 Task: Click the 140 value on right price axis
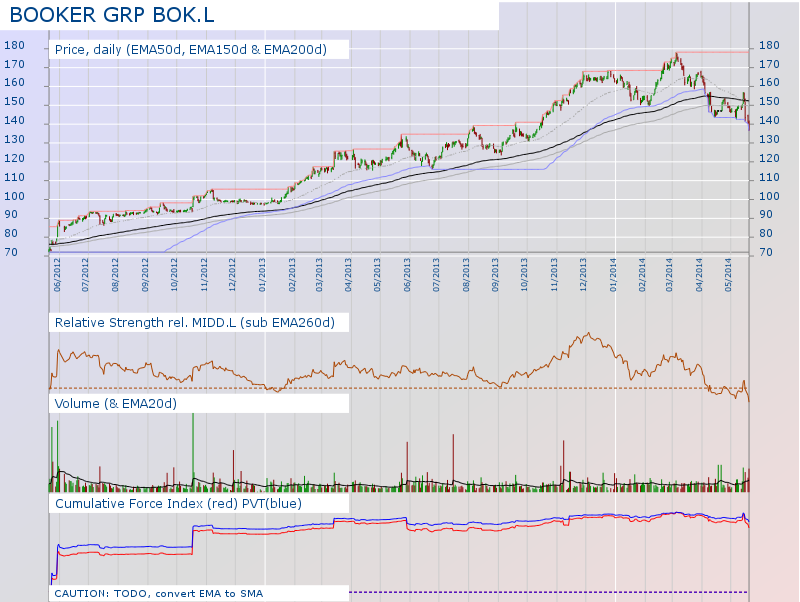click(769, 120)
